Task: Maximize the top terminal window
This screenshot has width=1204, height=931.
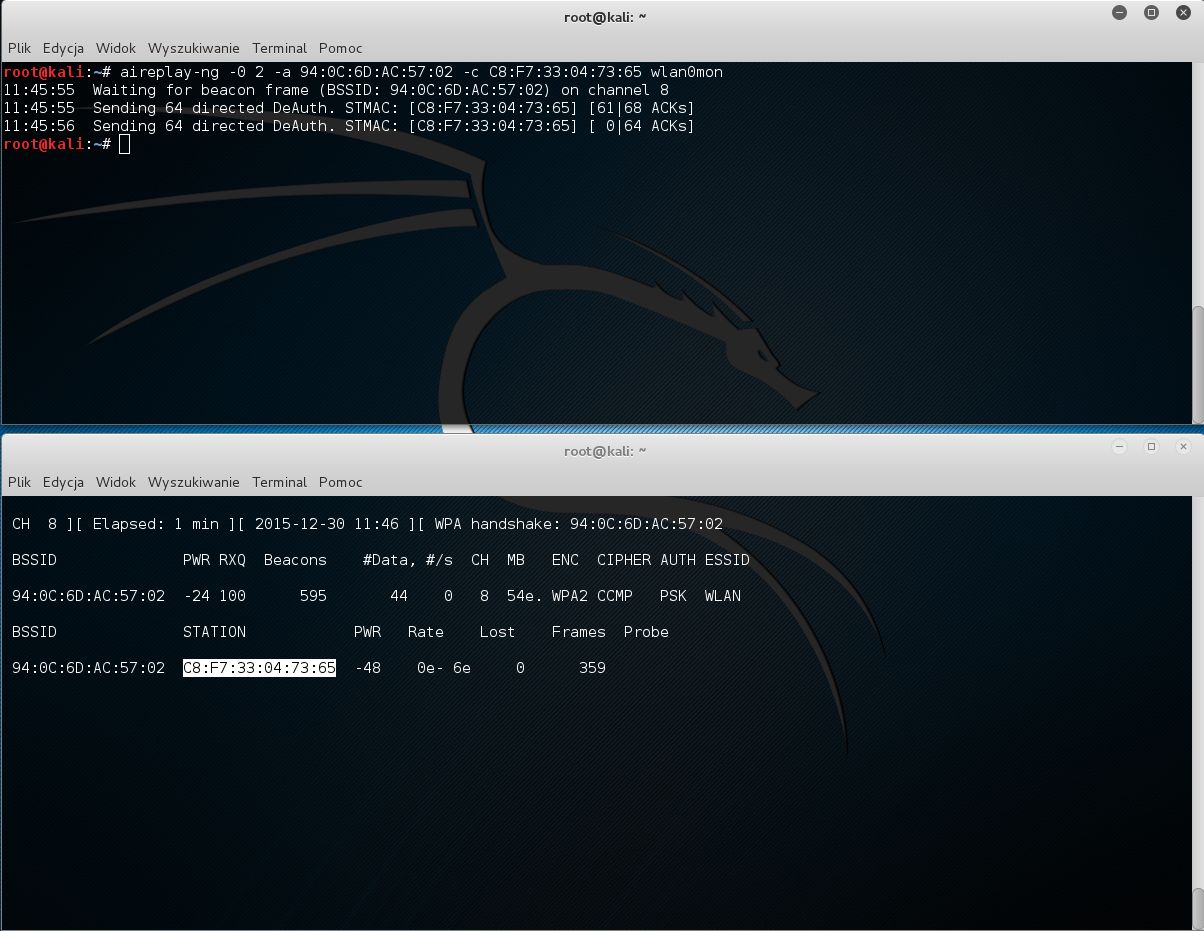Action: pos(1152,13)
